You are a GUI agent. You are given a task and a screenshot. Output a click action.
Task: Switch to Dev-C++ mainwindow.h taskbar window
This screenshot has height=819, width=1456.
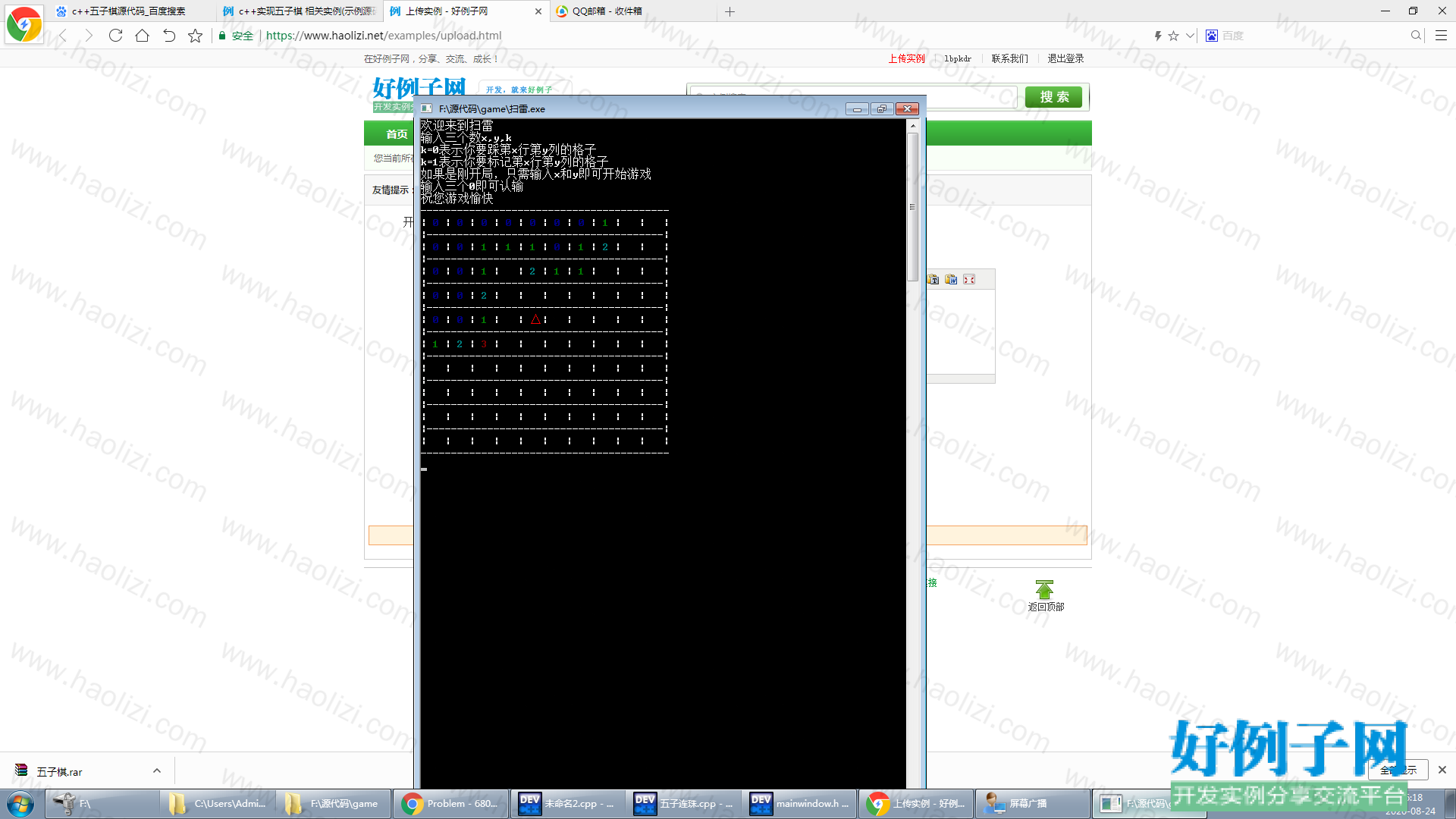point(800,804)
